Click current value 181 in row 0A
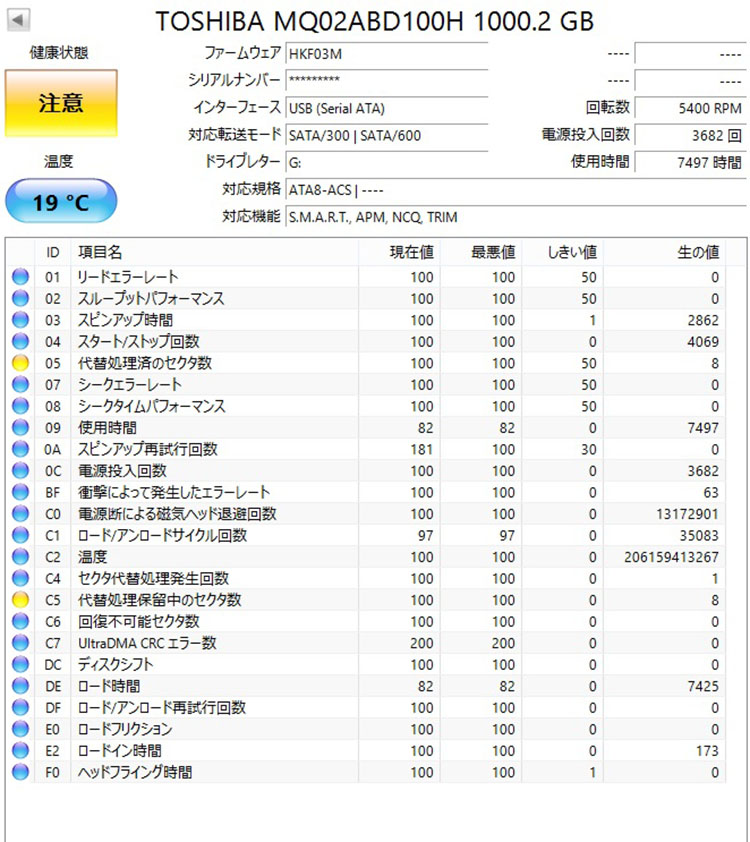This screenshot has height=842, width=750. (422, 449)
